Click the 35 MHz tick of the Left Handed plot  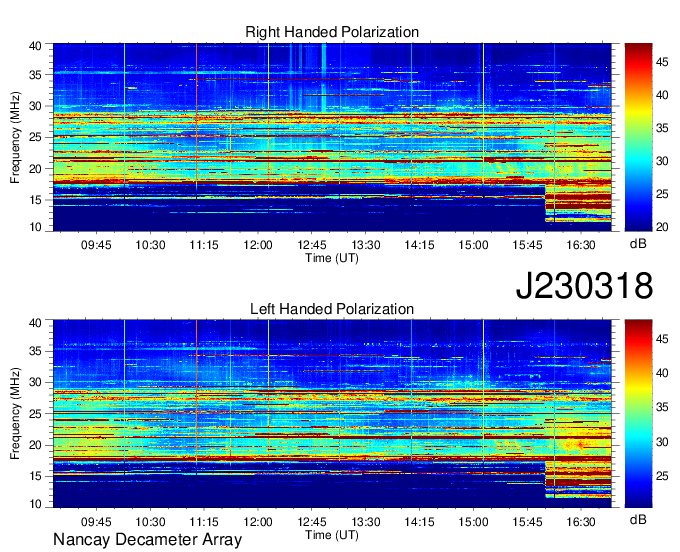tap(35, 351)
